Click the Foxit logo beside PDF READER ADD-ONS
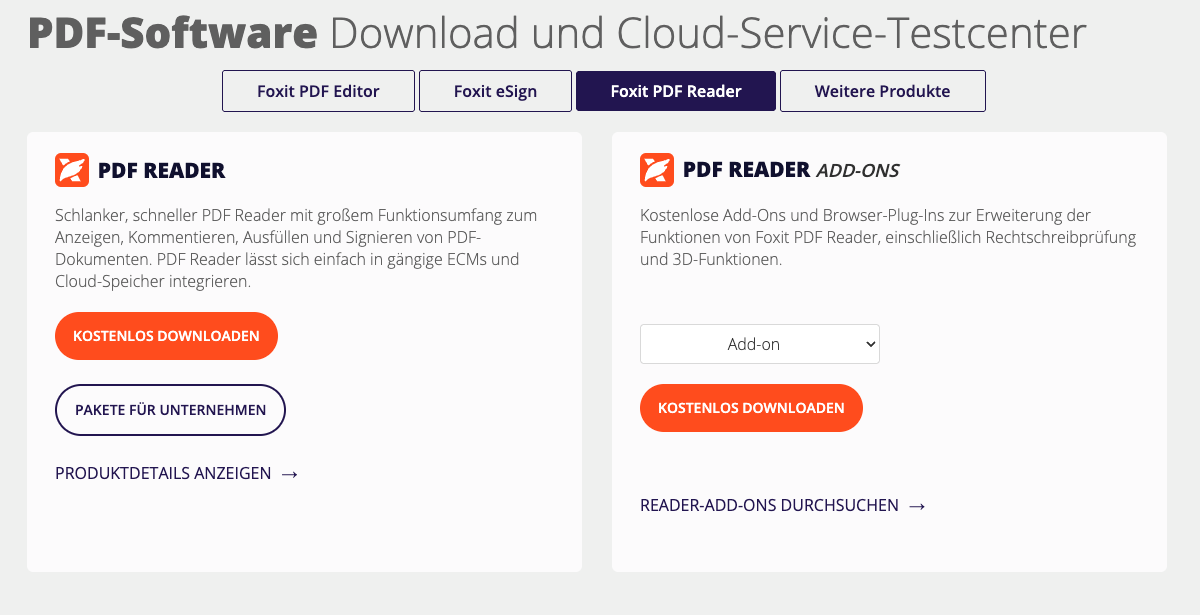Image resolution: width=1200 pixels, height=615 pixels. click(x=657, y=170)
